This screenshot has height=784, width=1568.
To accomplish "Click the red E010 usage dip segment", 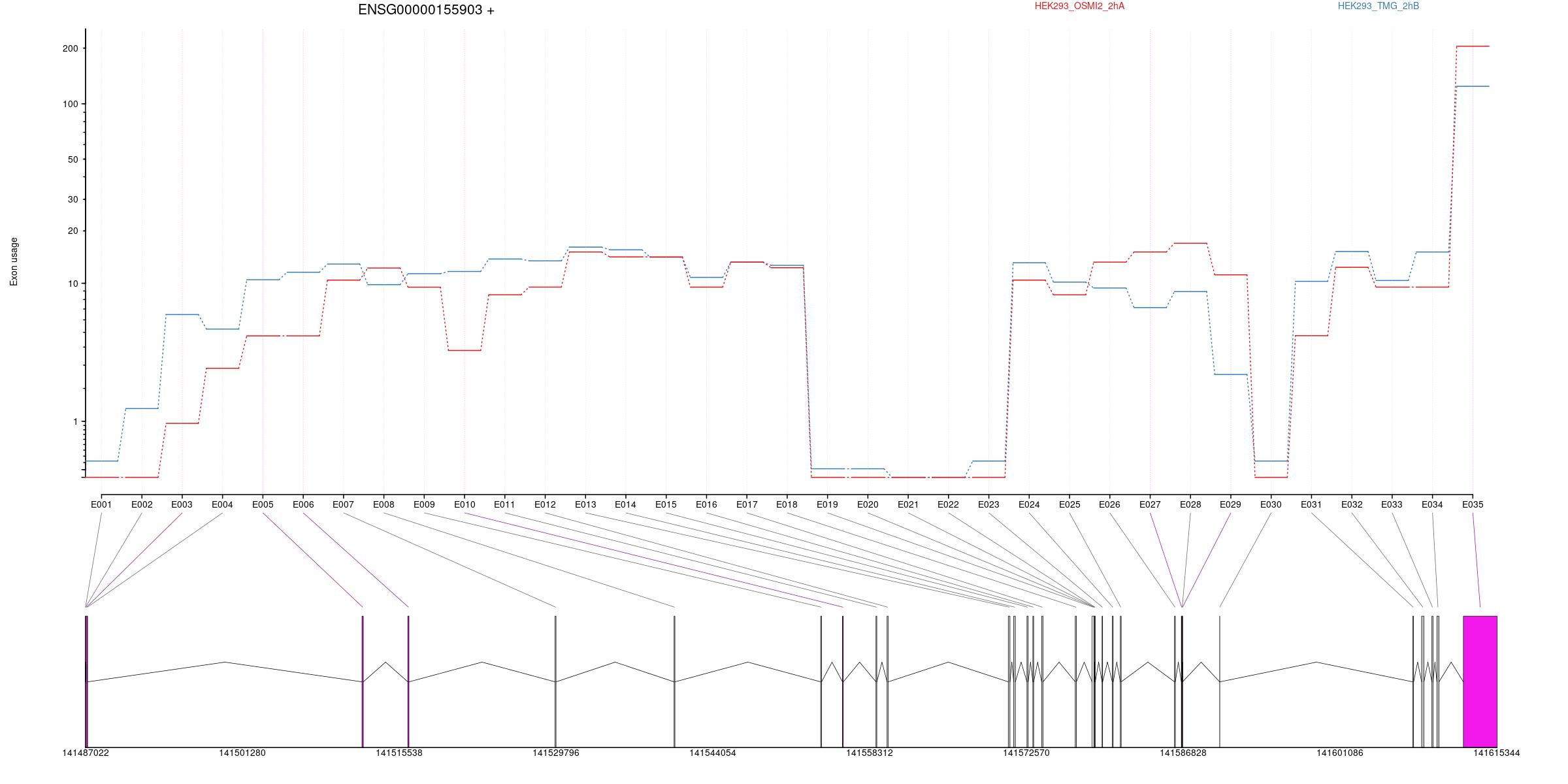I will tap(465, 351).
